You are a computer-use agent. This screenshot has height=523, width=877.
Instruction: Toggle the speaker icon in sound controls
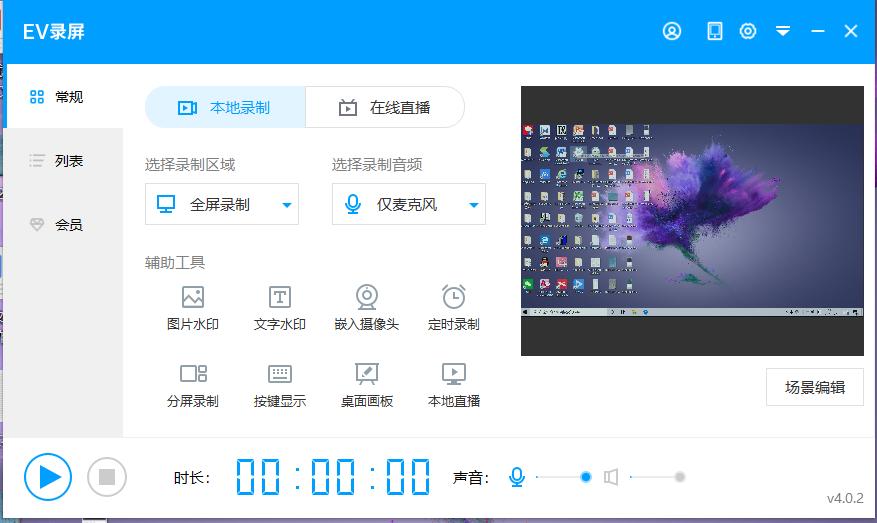pos(611,477)
